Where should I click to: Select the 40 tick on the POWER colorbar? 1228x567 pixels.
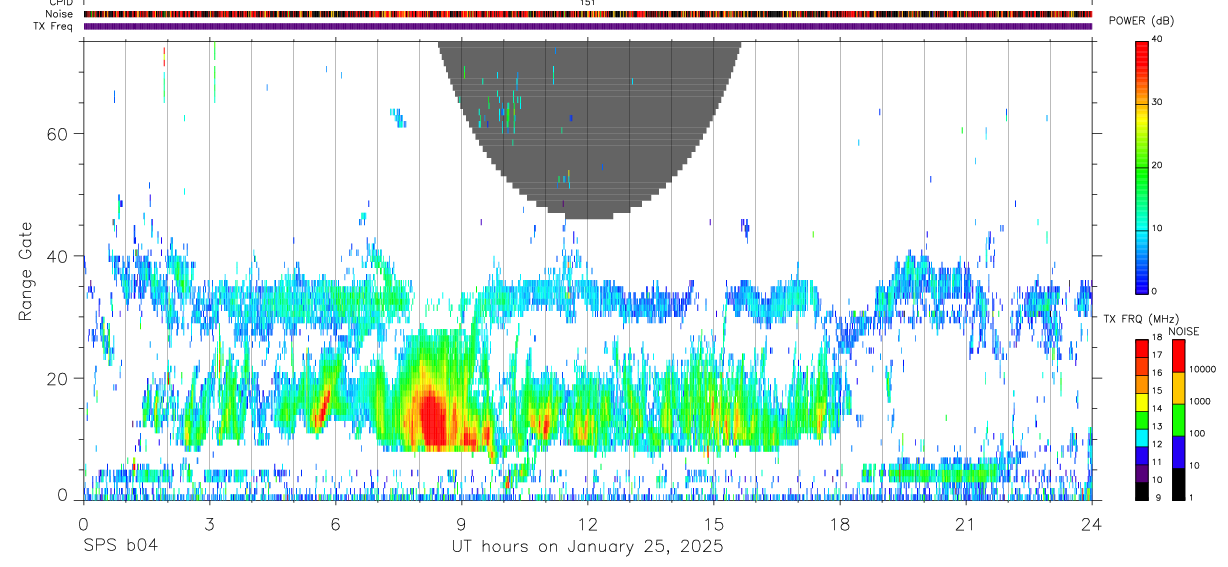click(x=1158, y=39)
